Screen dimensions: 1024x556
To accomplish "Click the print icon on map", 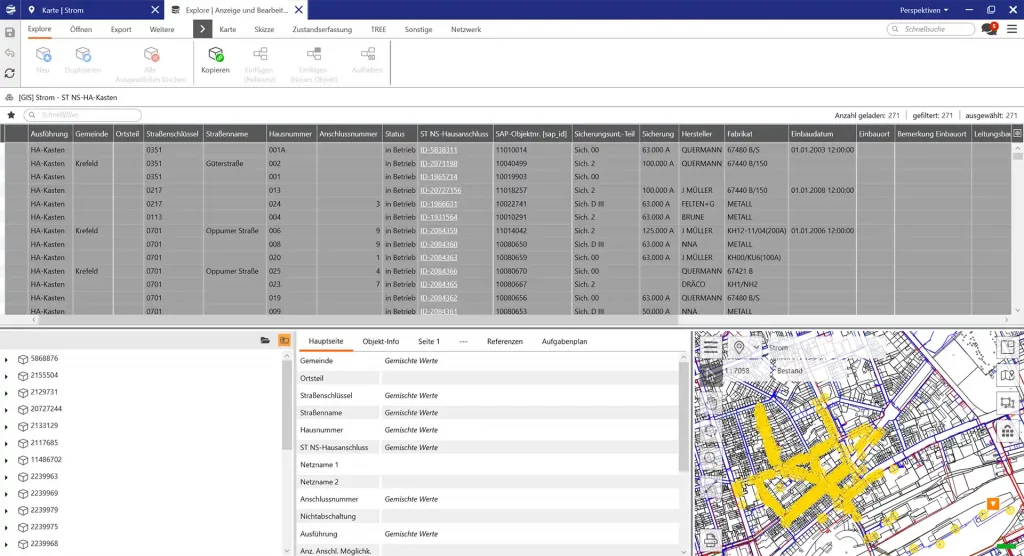I will point(711,541).
